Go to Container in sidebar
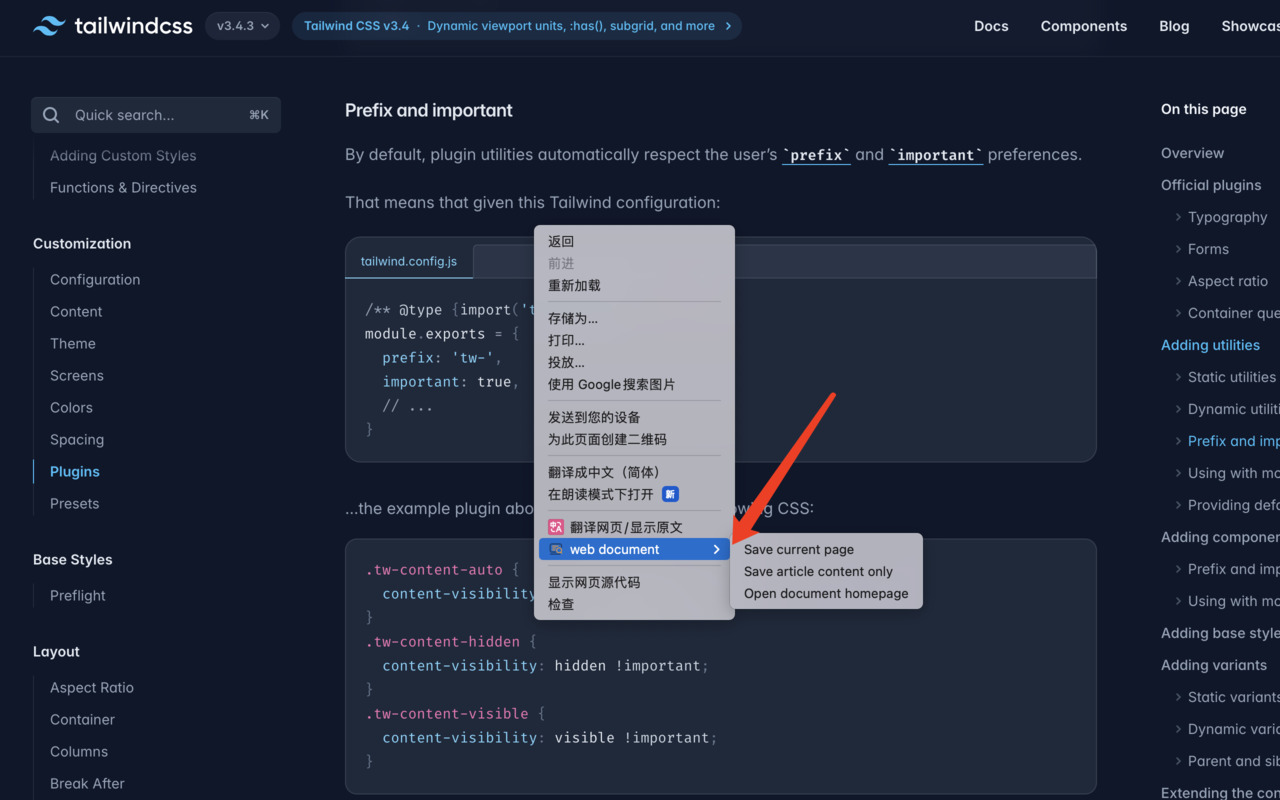This screenshot has width=1280, height=800. [82, 719]
